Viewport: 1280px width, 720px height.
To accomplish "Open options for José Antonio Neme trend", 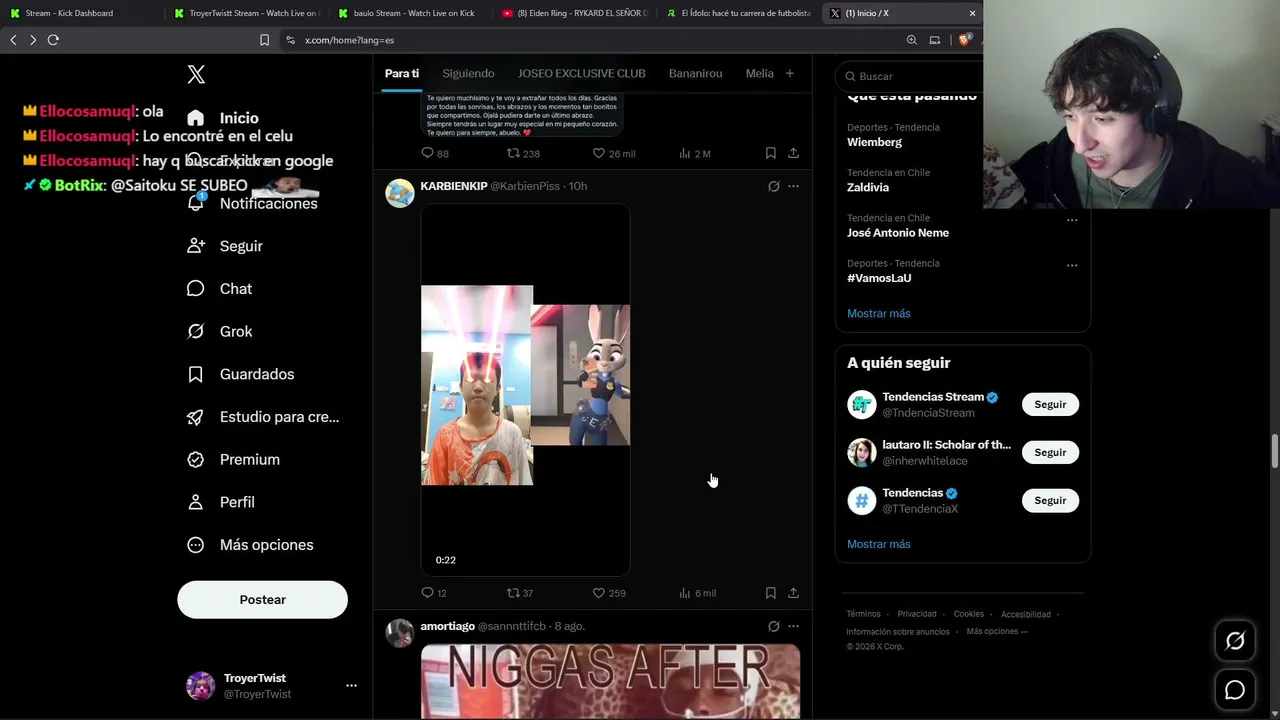I will (1072, 220).
